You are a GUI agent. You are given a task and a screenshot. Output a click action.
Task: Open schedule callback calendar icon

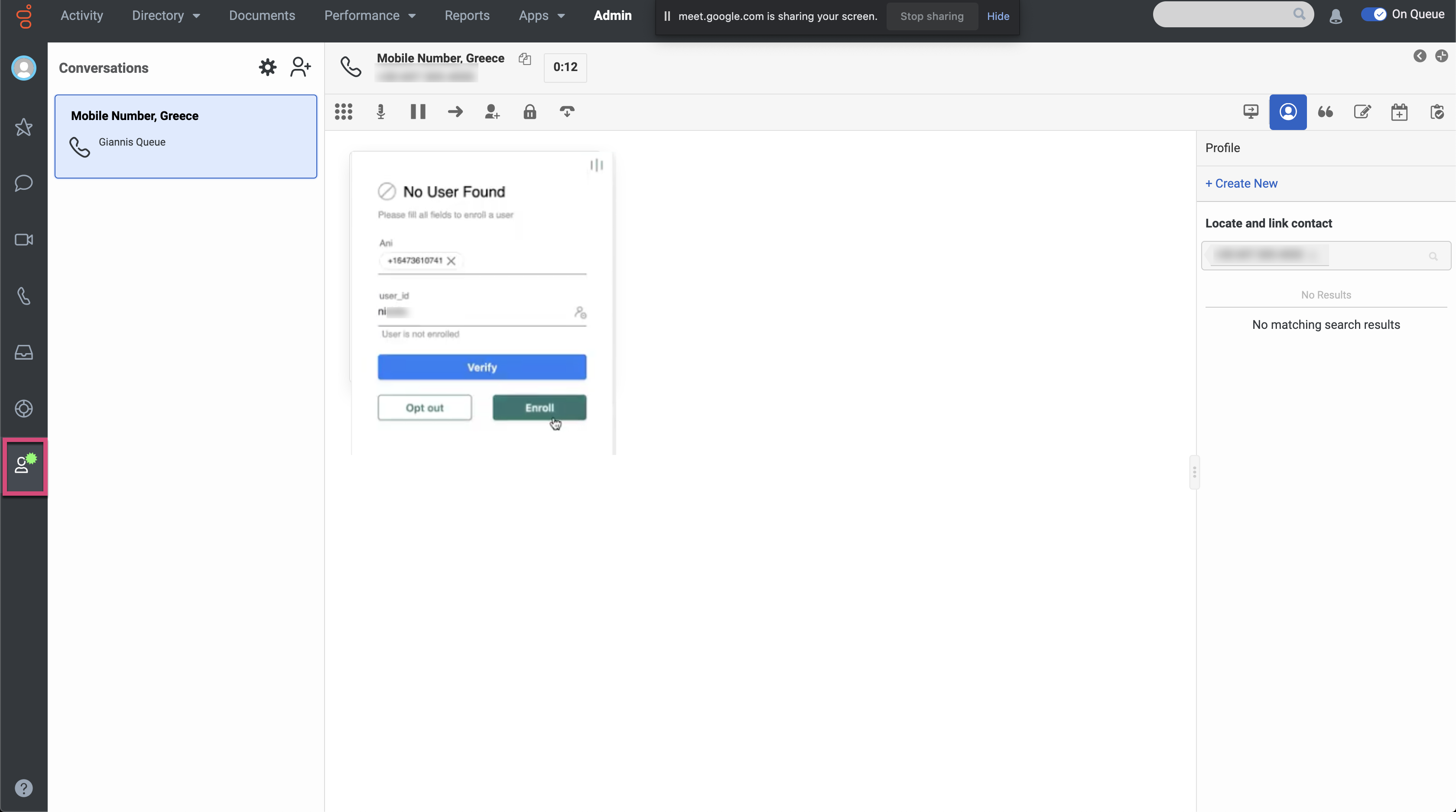[1400, 112]
